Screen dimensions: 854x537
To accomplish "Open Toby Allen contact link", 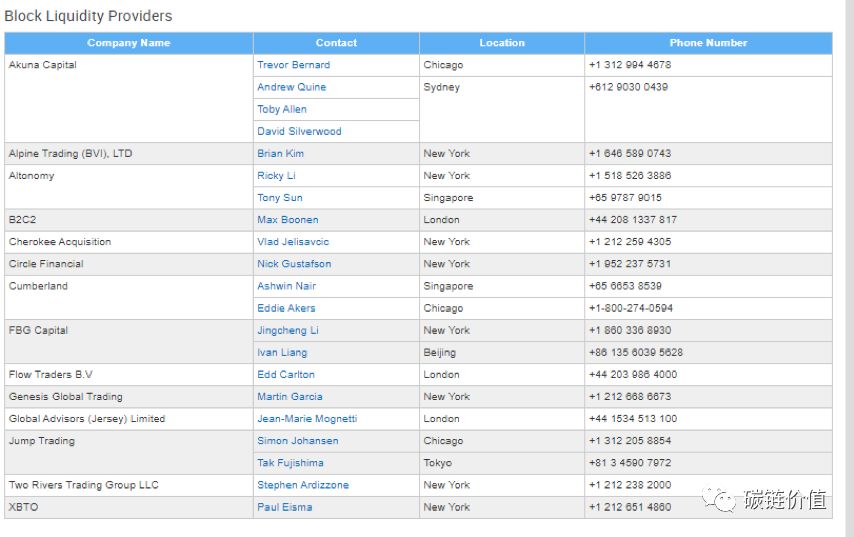I will point(282,109).
